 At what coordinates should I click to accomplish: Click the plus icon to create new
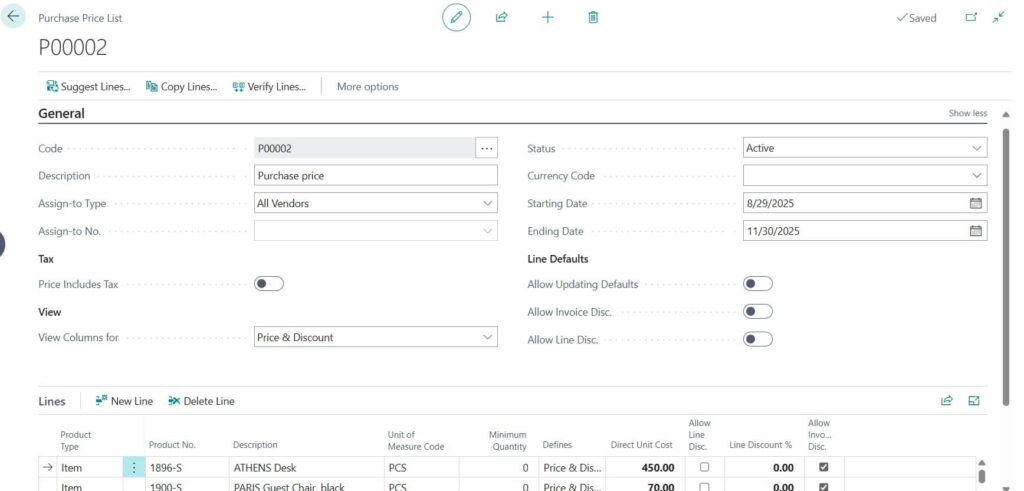(547, 18)
